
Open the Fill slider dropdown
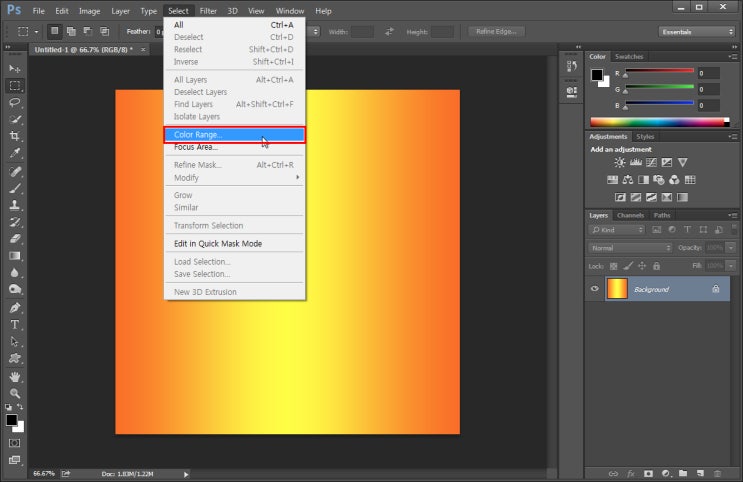[731, 266]
